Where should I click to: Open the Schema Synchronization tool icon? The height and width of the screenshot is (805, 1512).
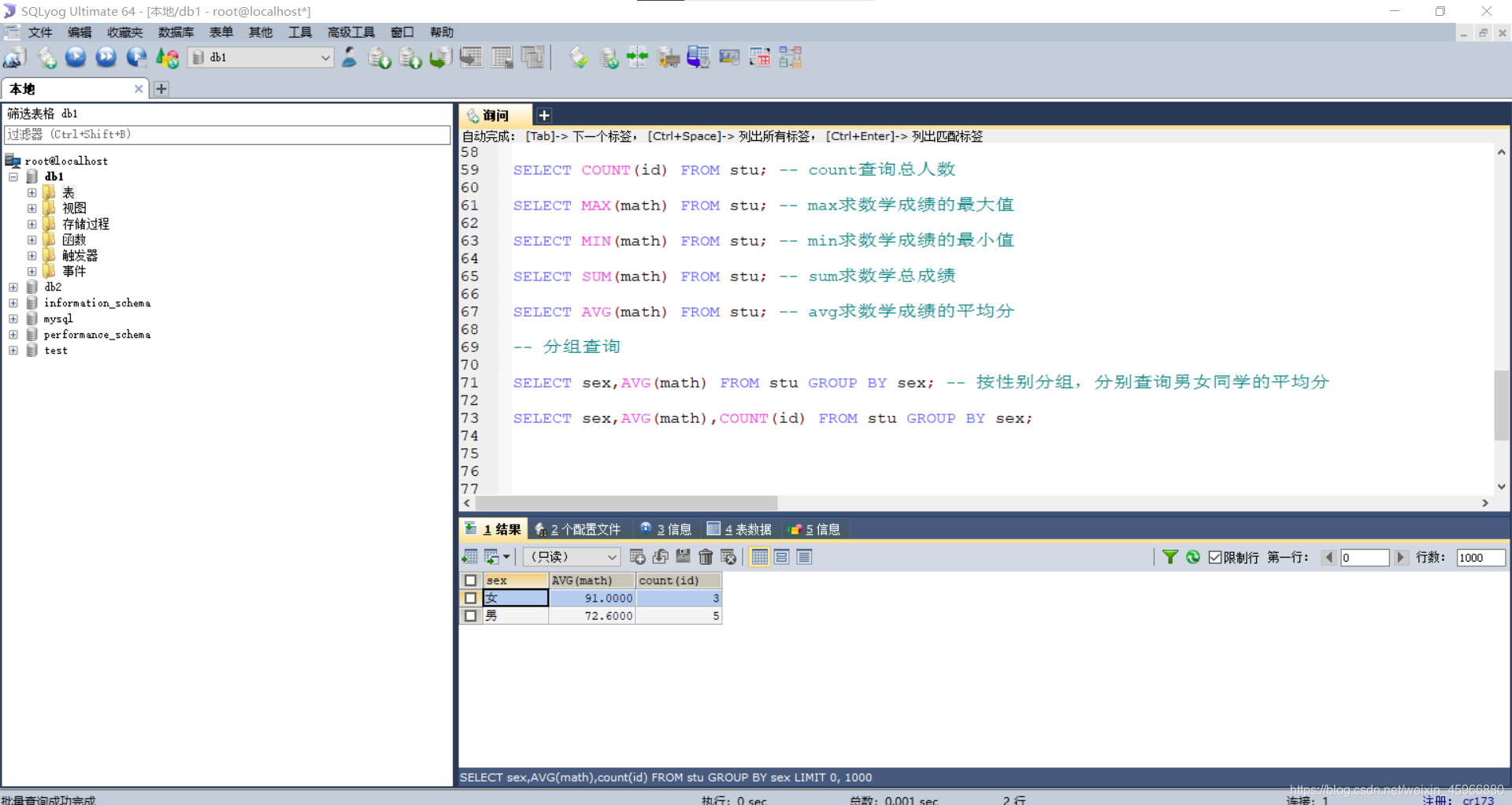[637, 57]
